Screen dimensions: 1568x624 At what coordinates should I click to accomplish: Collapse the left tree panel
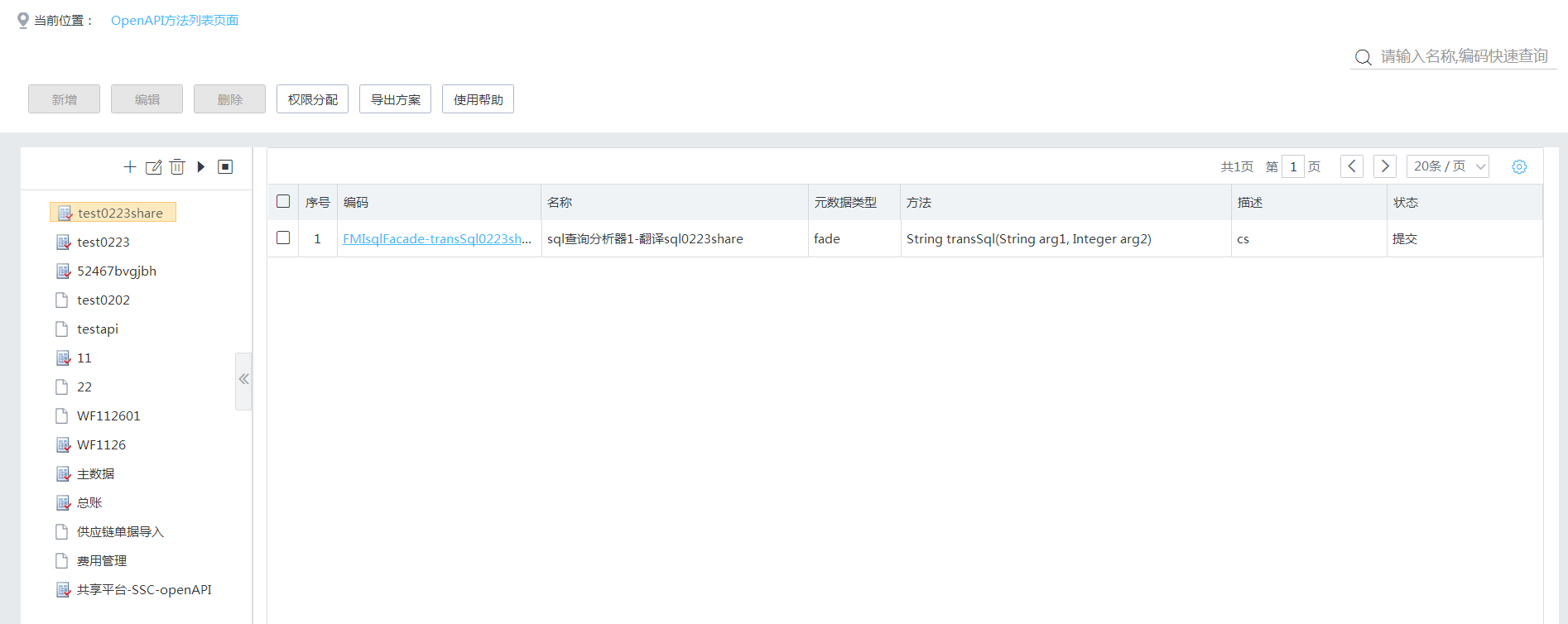tap(243, 380)
